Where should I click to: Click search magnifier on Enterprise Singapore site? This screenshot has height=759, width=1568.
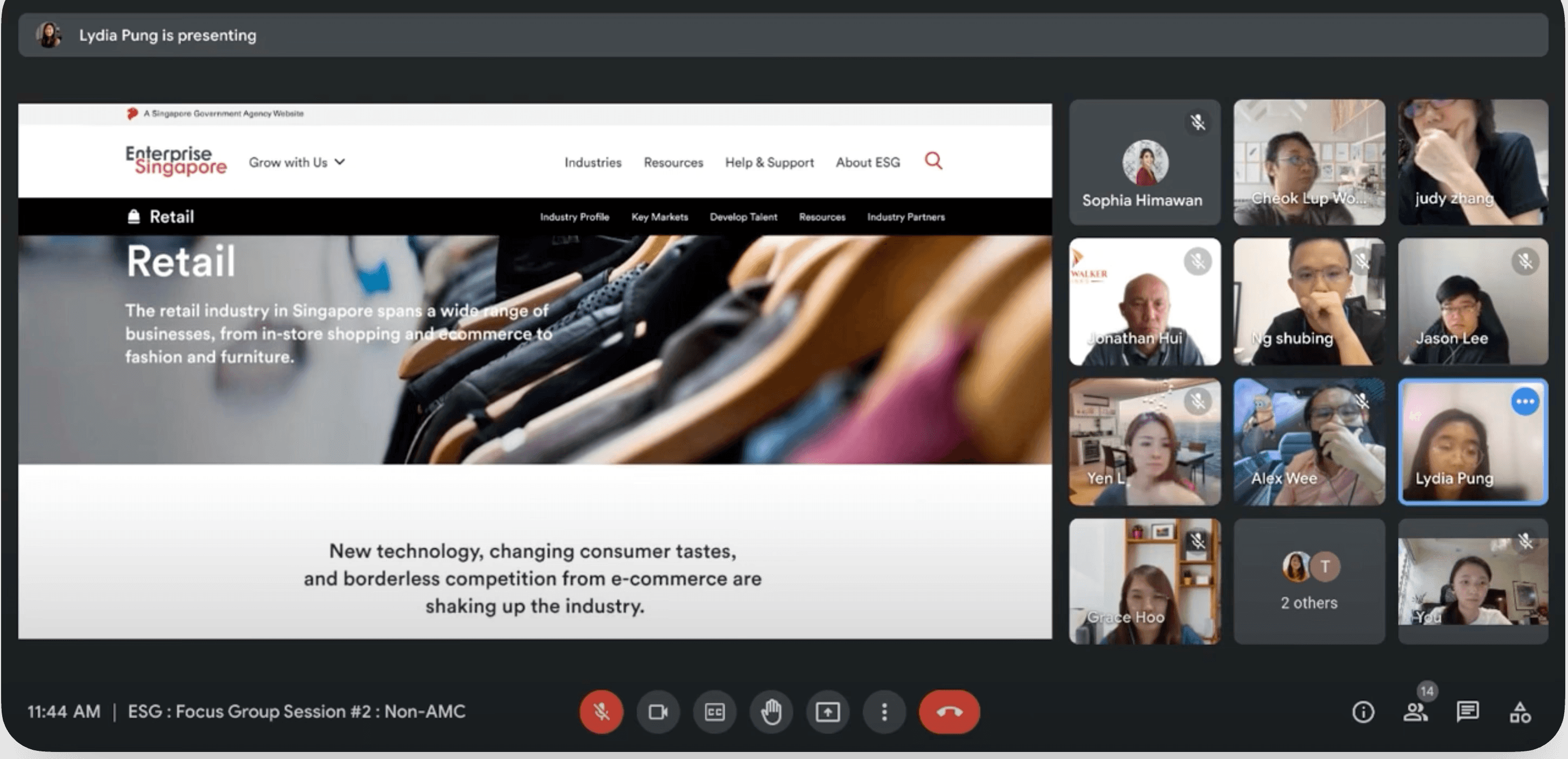pyautogui.click(x=933, y=161)
